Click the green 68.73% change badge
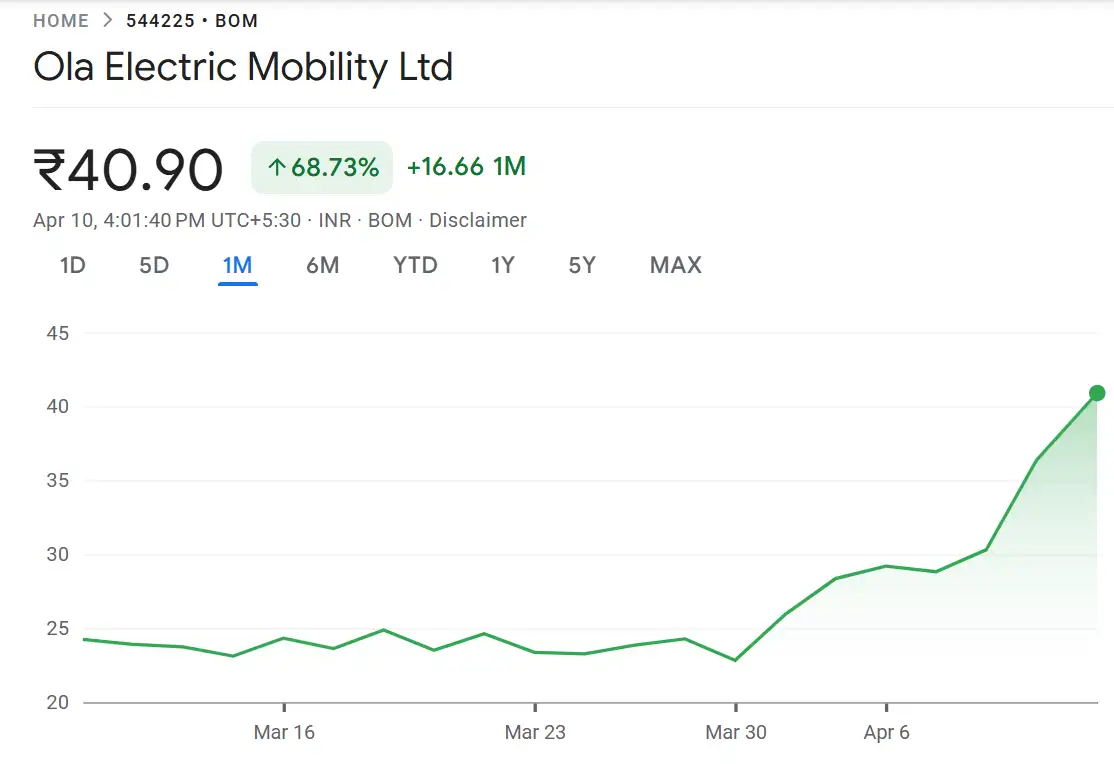This screenshot has width=1114, height=764. pos(322,167)
